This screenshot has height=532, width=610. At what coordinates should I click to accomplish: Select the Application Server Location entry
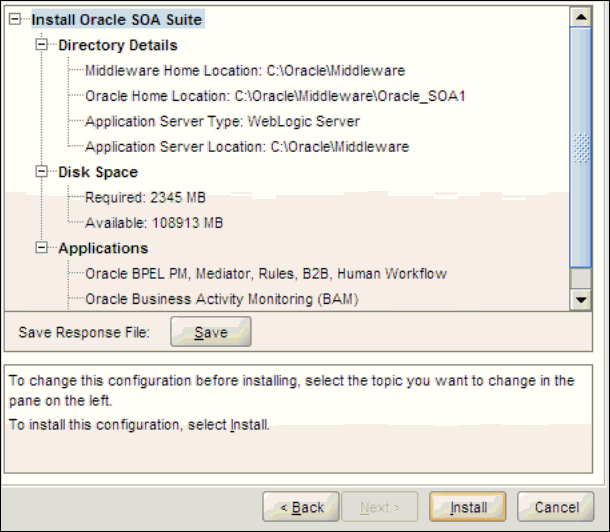pos(247,147)
